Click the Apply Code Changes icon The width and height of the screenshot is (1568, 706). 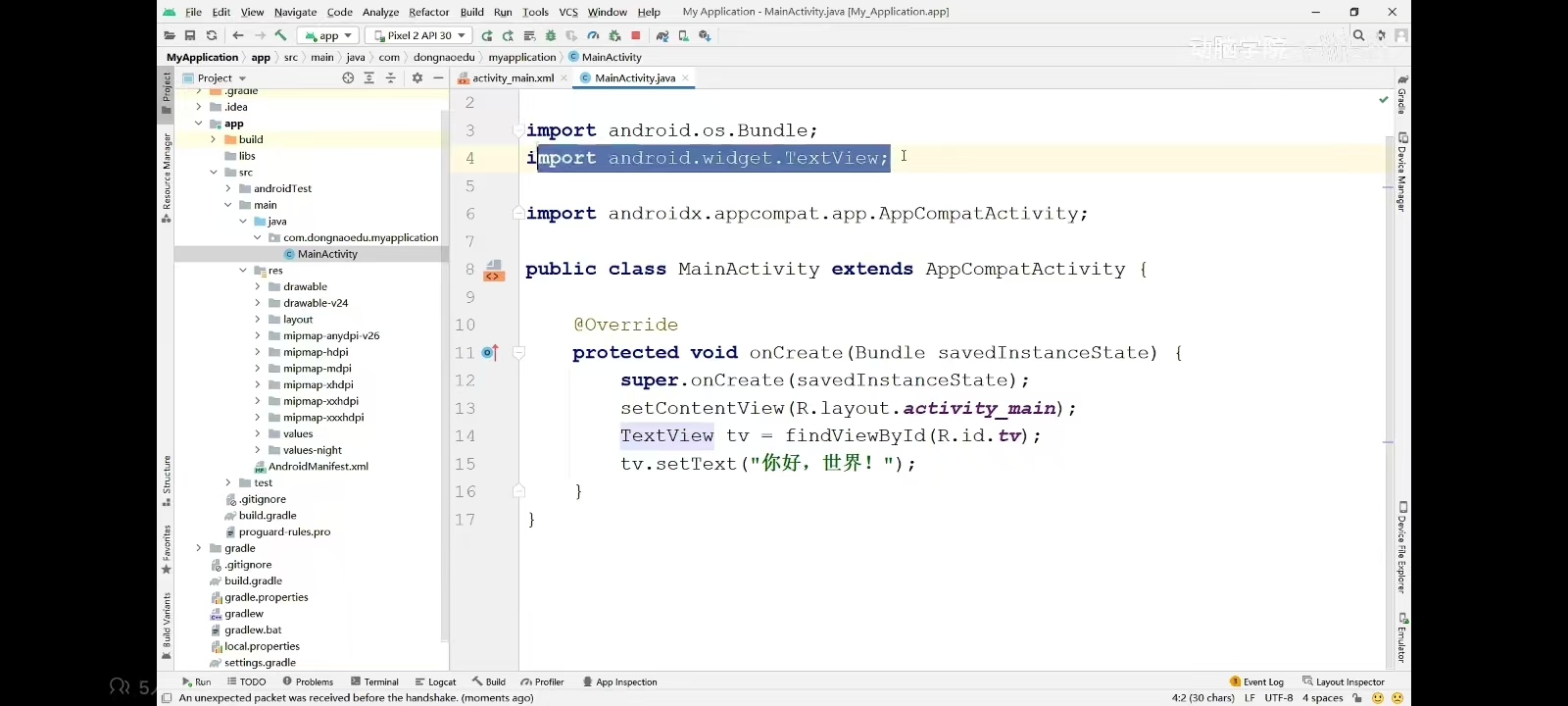coord(529,35)
